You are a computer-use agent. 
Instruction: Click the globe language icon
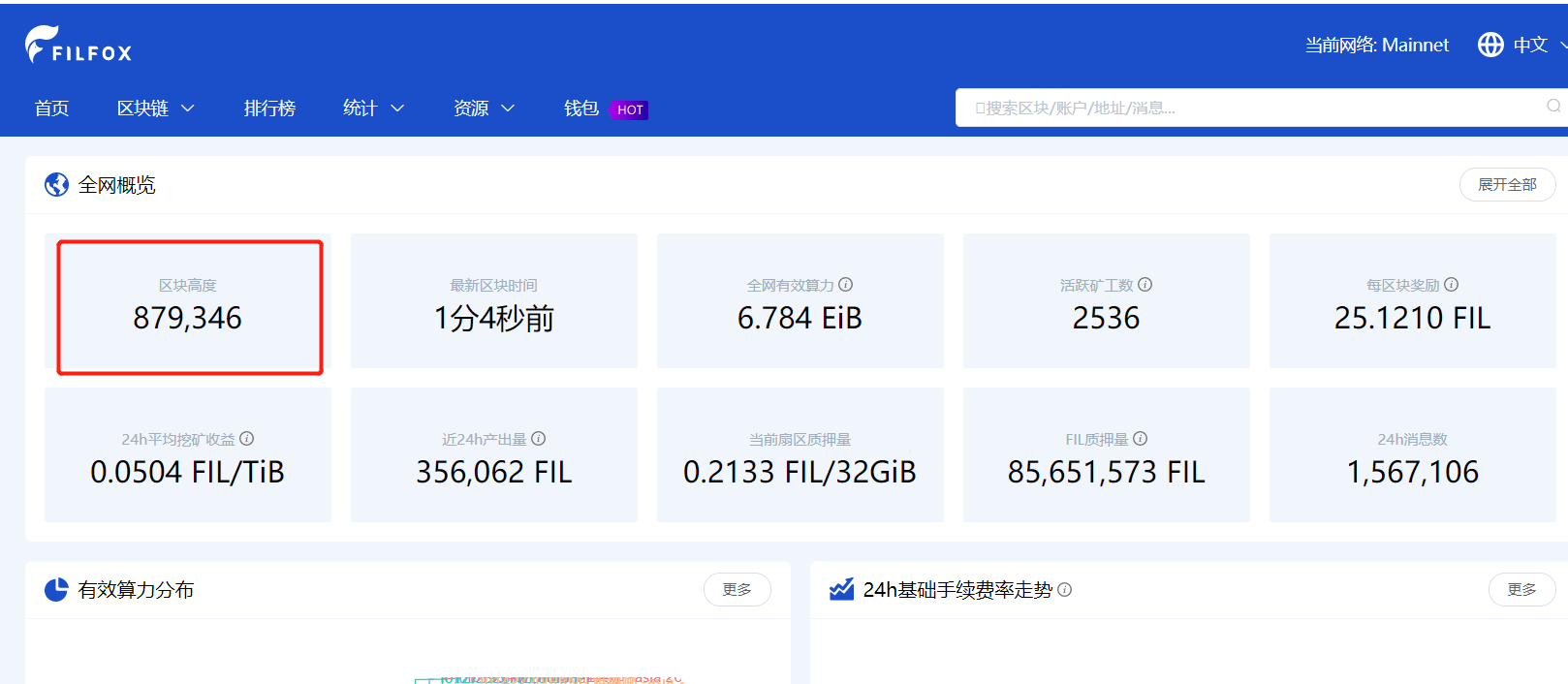point(1490,45)
